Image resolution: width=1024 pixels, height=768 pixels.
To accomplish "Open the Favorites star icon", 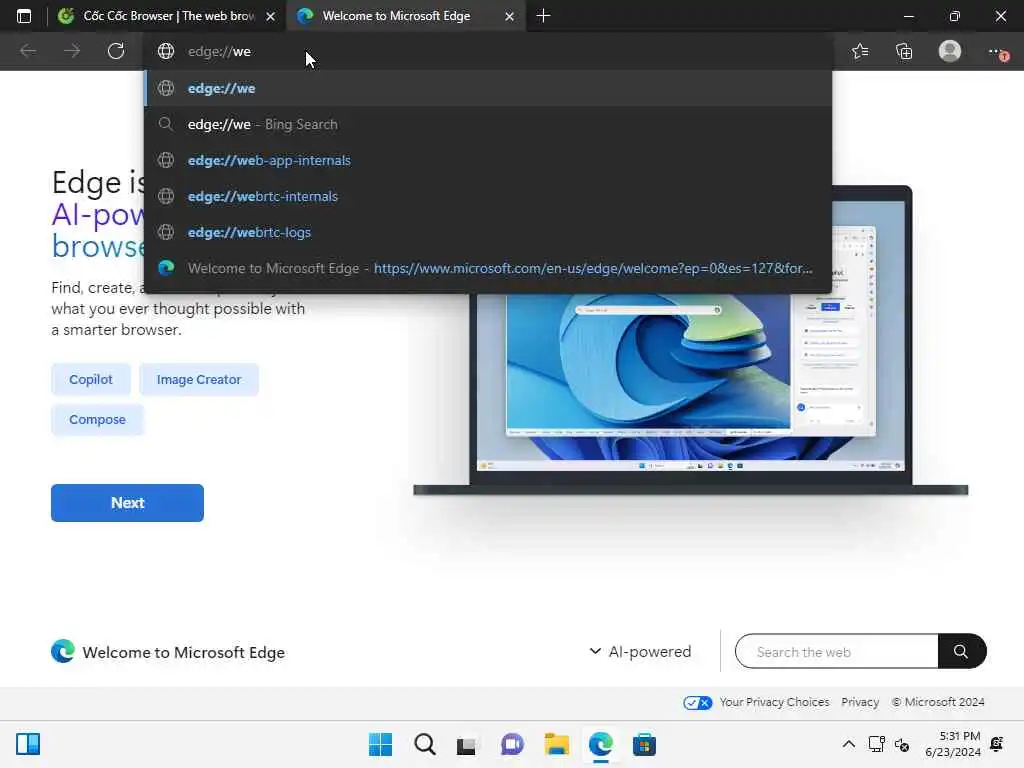I will click(860, 51).
